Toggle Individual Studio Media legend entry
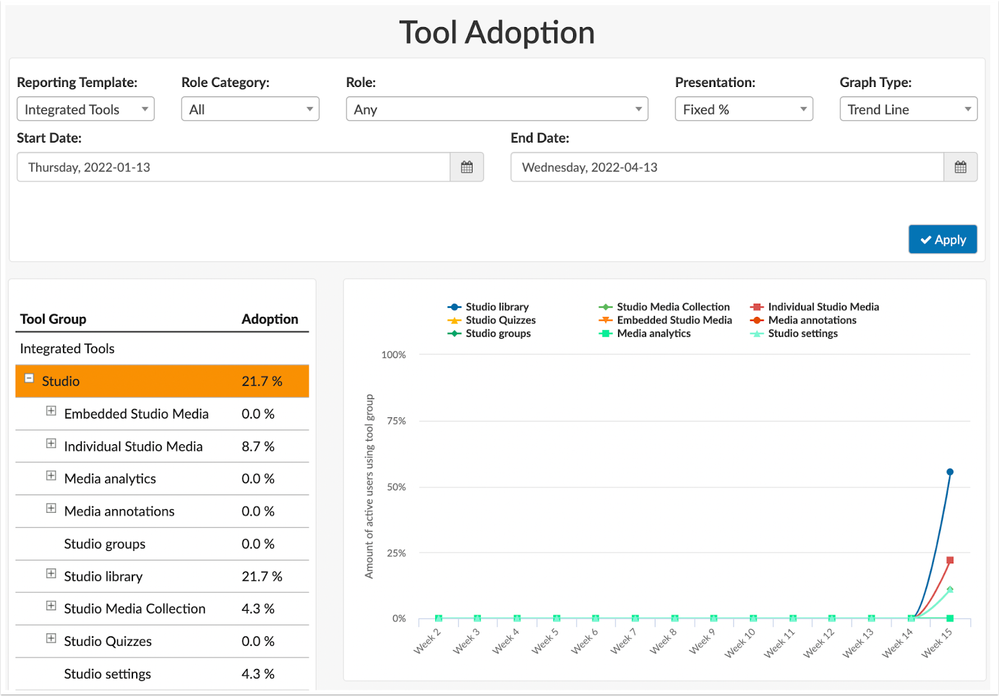The height and width of the screenshot is (696, 999). (x=814, y=307)
